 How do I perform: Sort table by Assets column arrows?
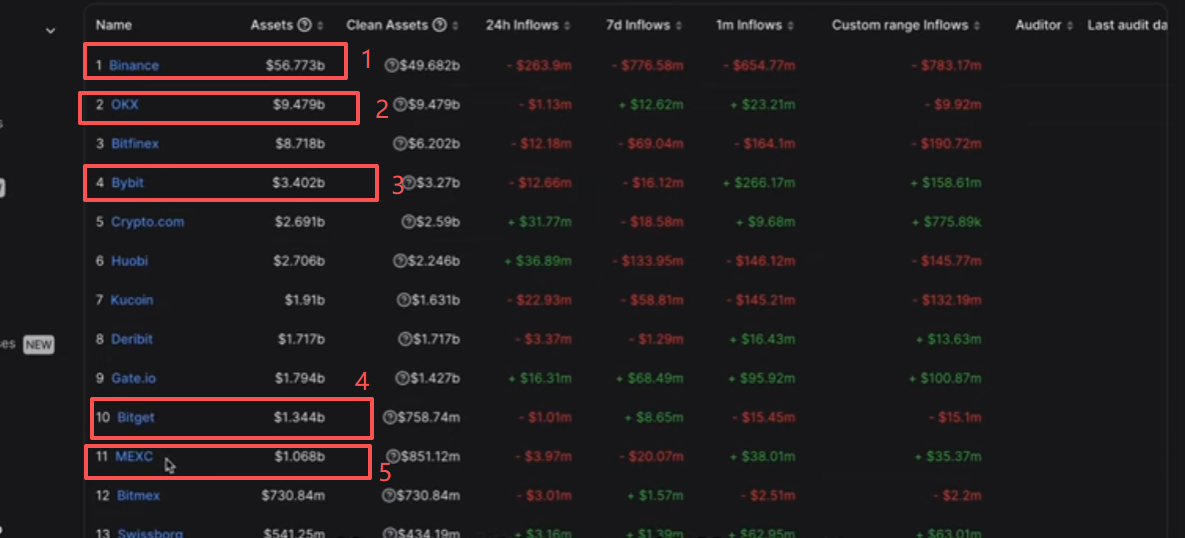(320, 25)
